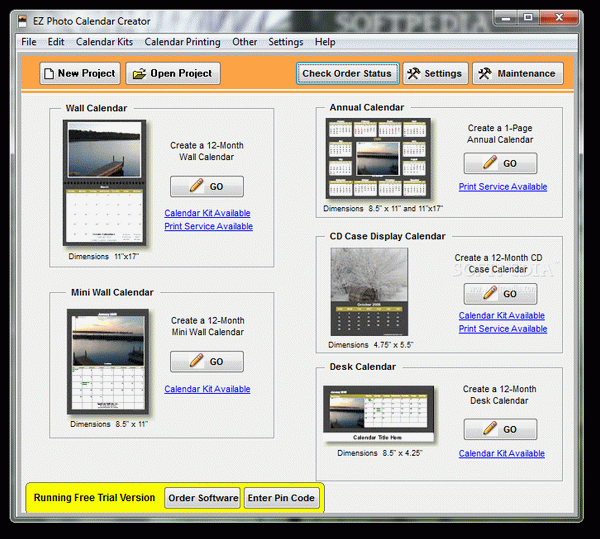600x539 pixels.
Task: Click the Open Project button
Action: point(173,73)
